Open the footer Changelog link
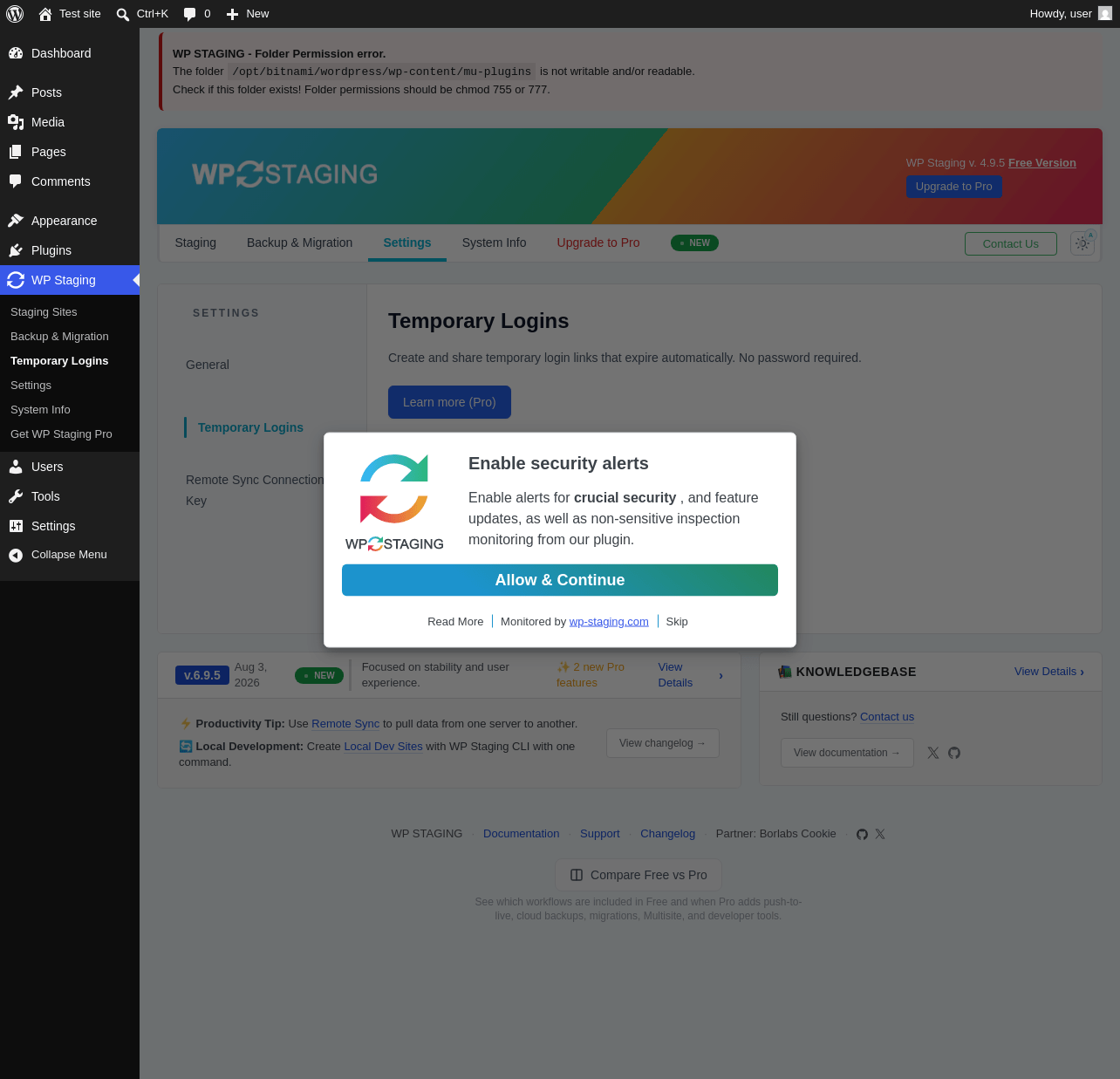This screenshot has height=1079, width=1120. (x=668, y=834)
